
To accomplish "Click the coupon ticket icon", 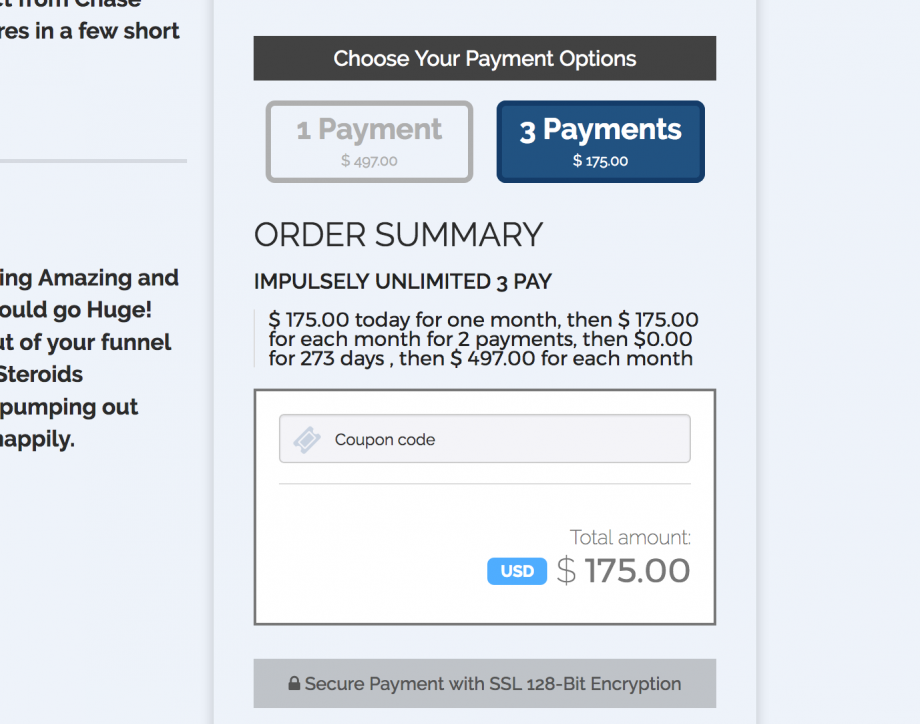I will click(307, 440).
